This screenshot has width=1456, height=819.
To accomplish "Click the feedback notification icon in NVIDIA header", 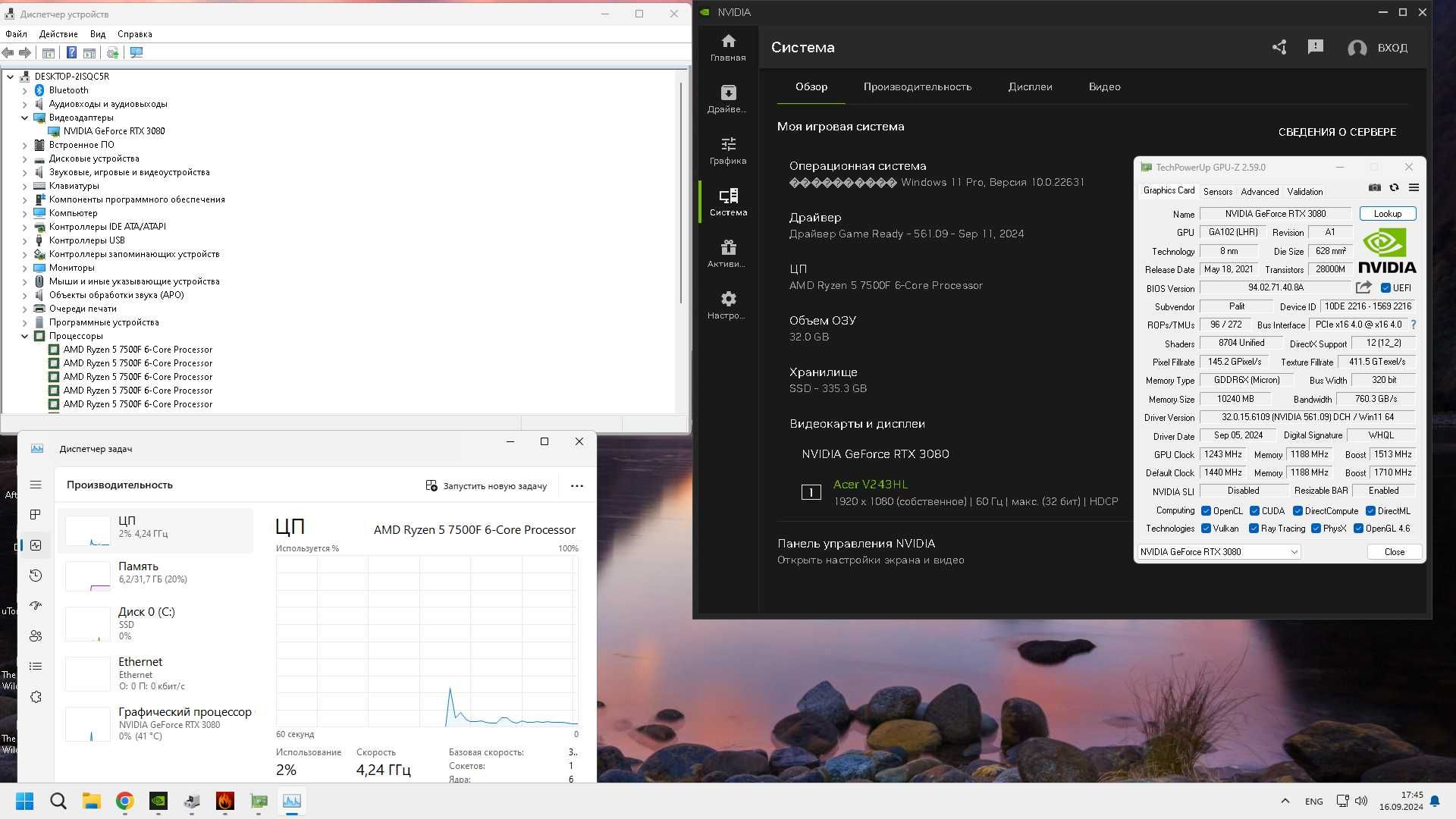I will pyautogui.click(x=1316, y=47).
